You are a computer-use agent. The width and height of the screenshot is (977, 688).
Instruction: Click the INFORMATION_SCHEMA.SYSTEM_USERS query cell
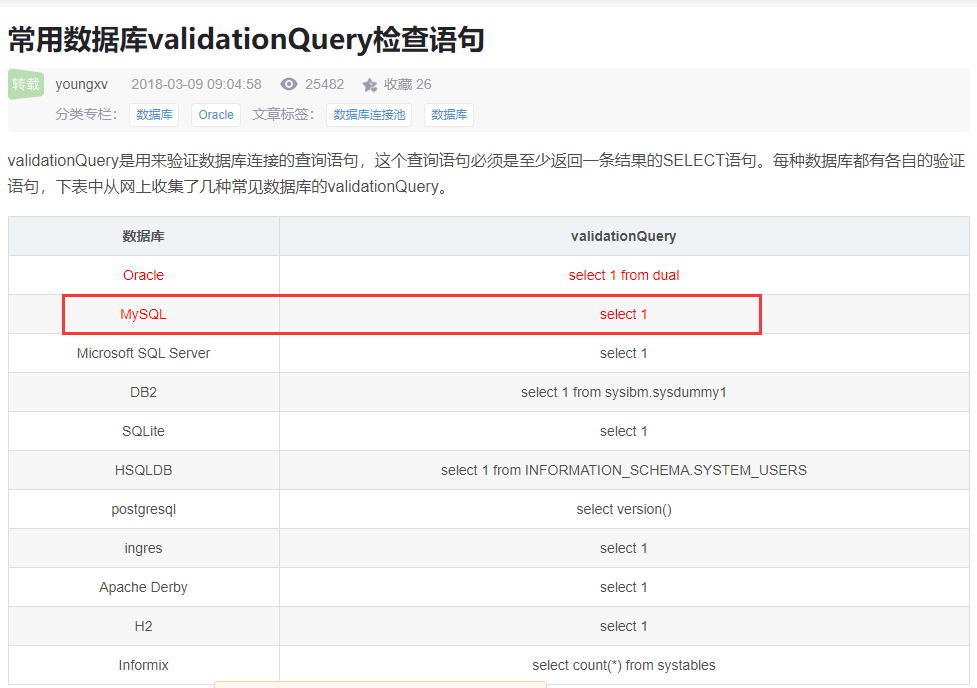(624, 470)
